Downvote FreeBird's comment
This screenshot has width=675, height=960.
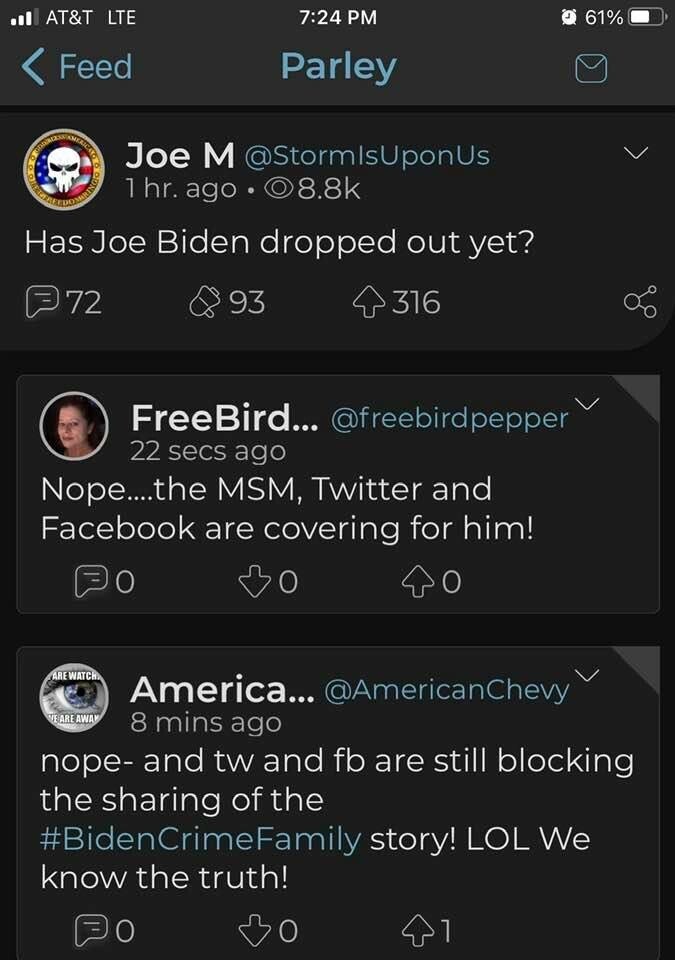pos(252,582)
